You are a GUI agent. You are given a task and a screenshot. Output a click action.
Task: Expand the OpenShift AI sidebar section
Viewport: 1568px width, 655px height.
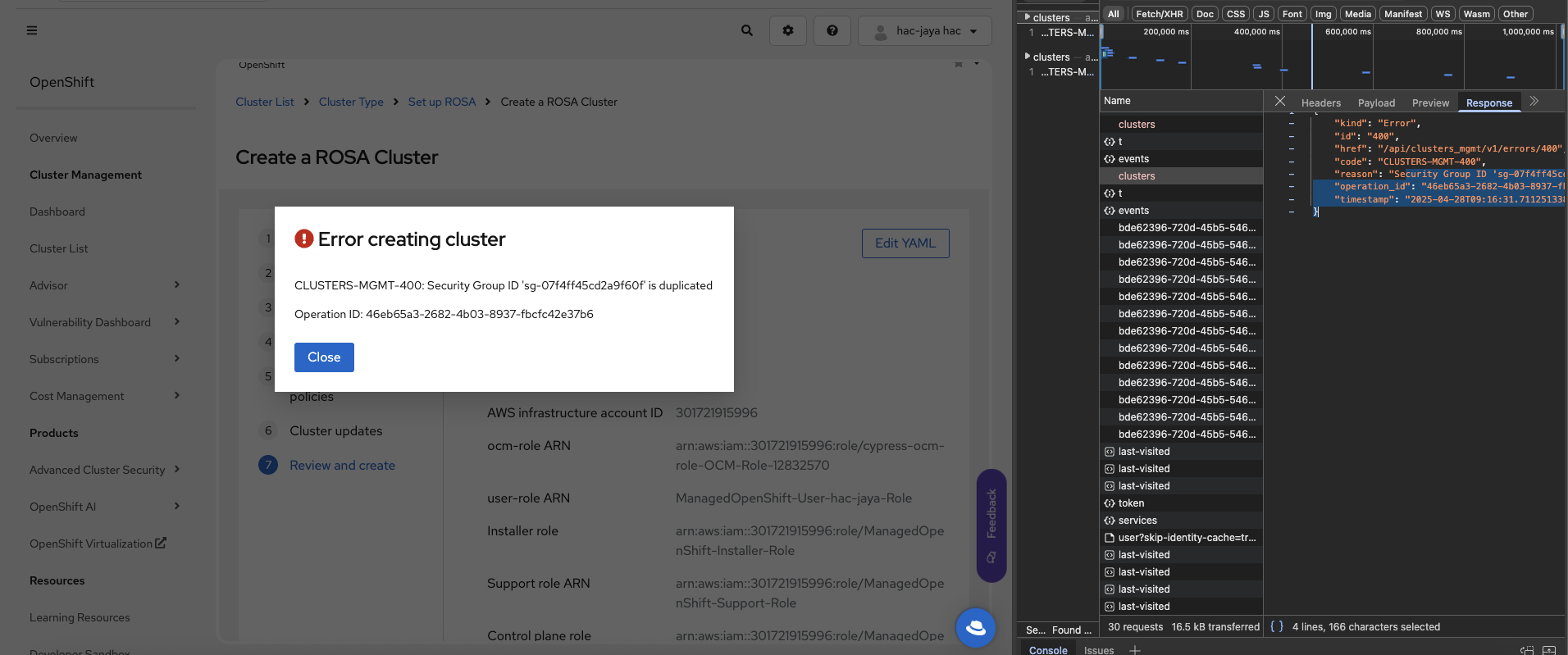tap(105, 507)
